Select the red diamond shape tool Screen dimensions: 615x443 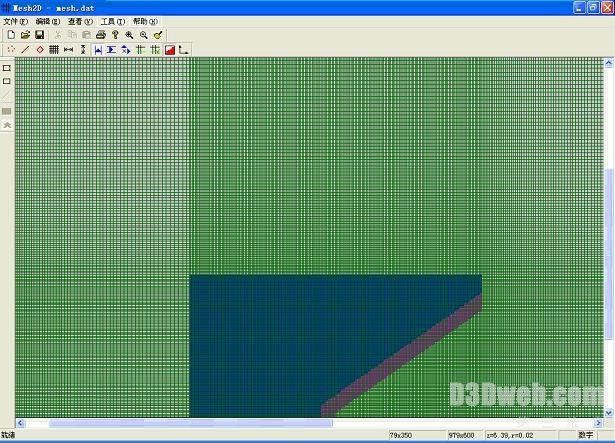click(x=40, y=49)
